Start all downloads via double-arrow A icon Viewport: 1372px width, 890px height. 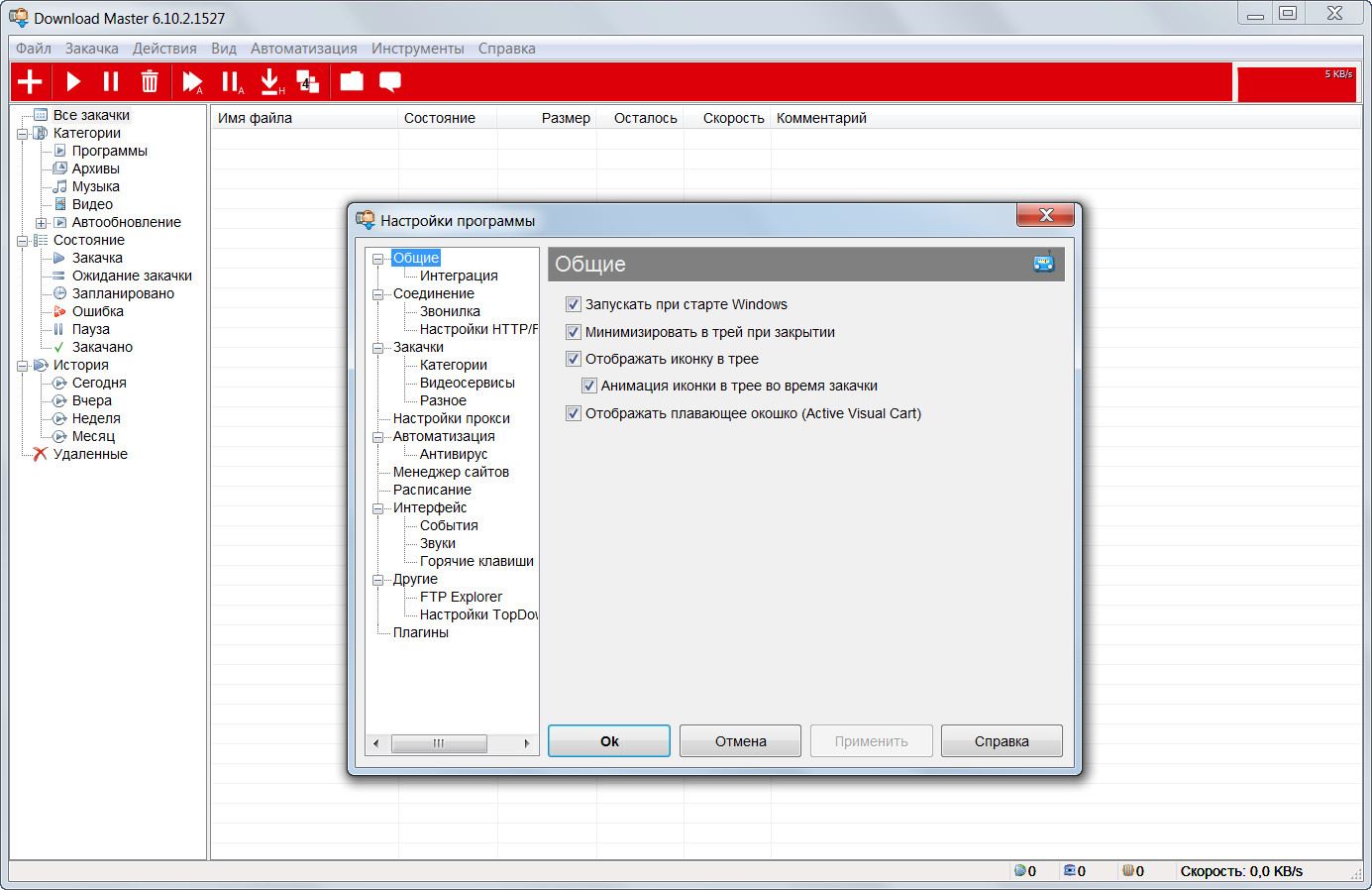pos(193,82)
